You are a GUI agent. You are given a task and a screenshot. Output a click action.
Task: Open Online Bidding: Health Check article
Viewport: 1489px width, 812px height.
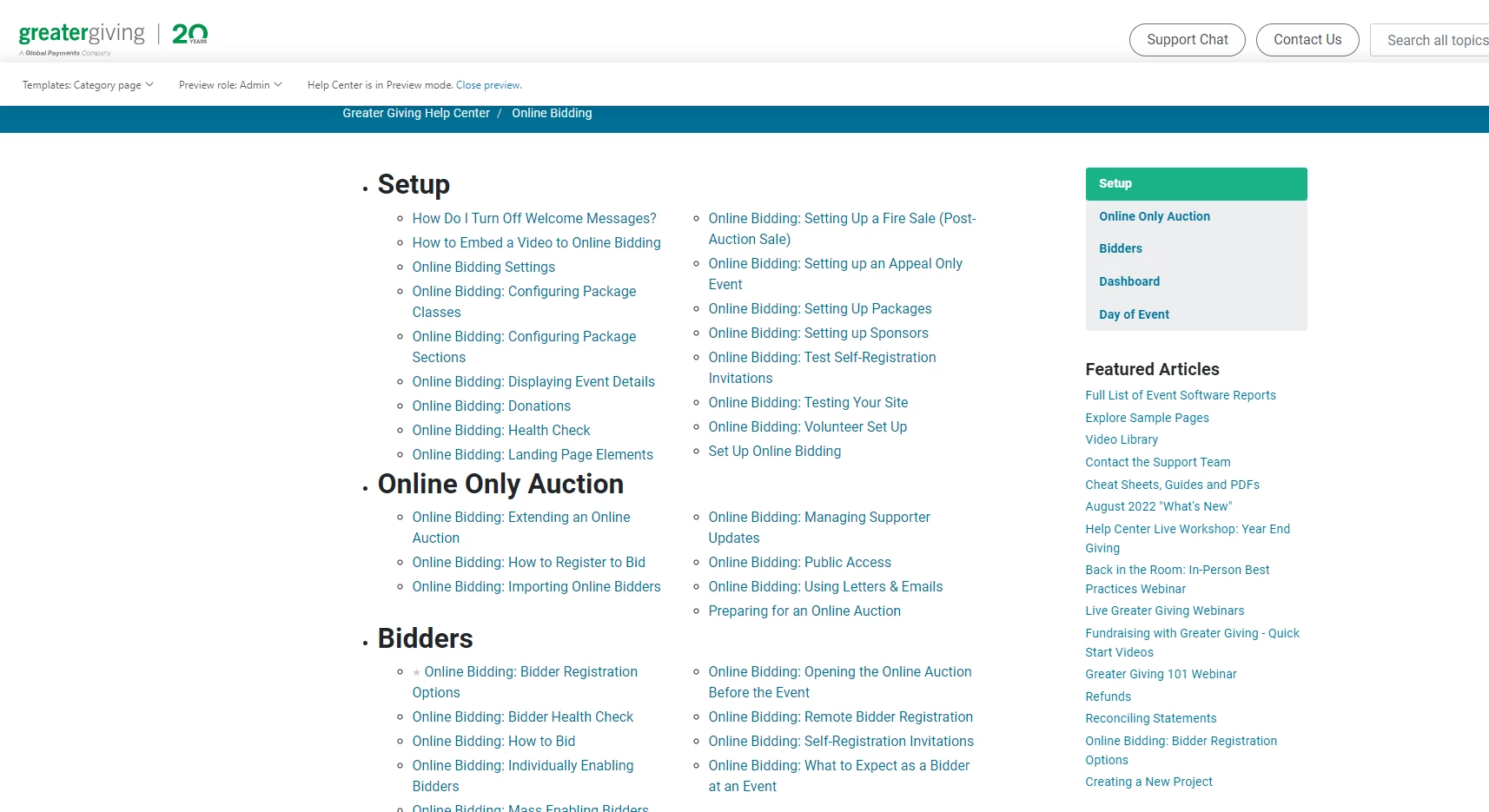click(501, 431)
